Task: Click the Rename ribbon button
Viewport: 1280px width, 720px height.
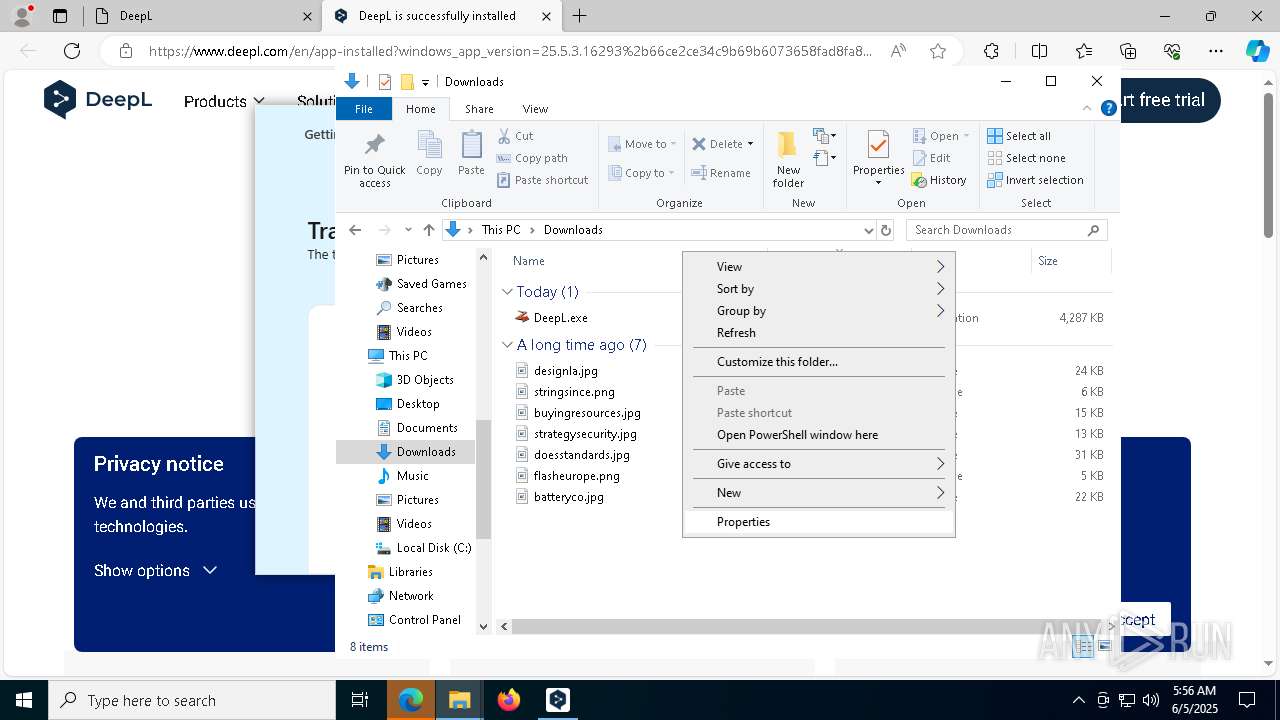Action: [721, 173]
